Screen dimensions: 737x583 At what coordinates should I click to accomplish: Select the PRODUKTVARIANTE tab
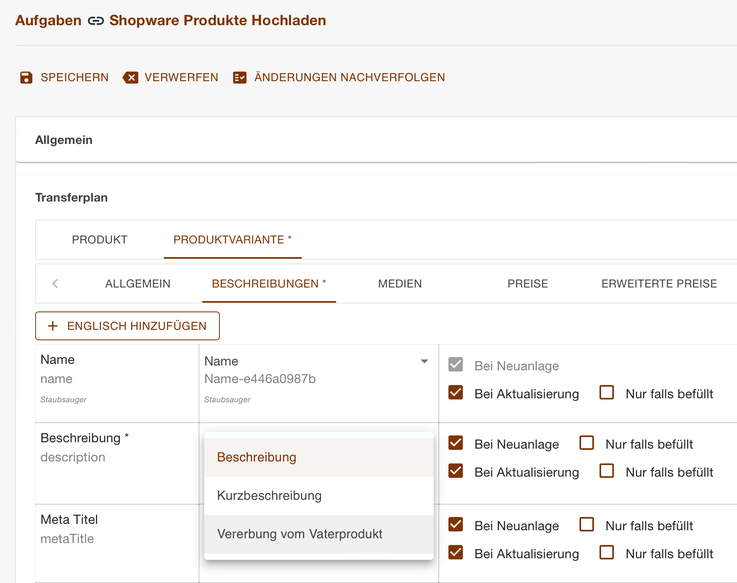click(232, 239)
